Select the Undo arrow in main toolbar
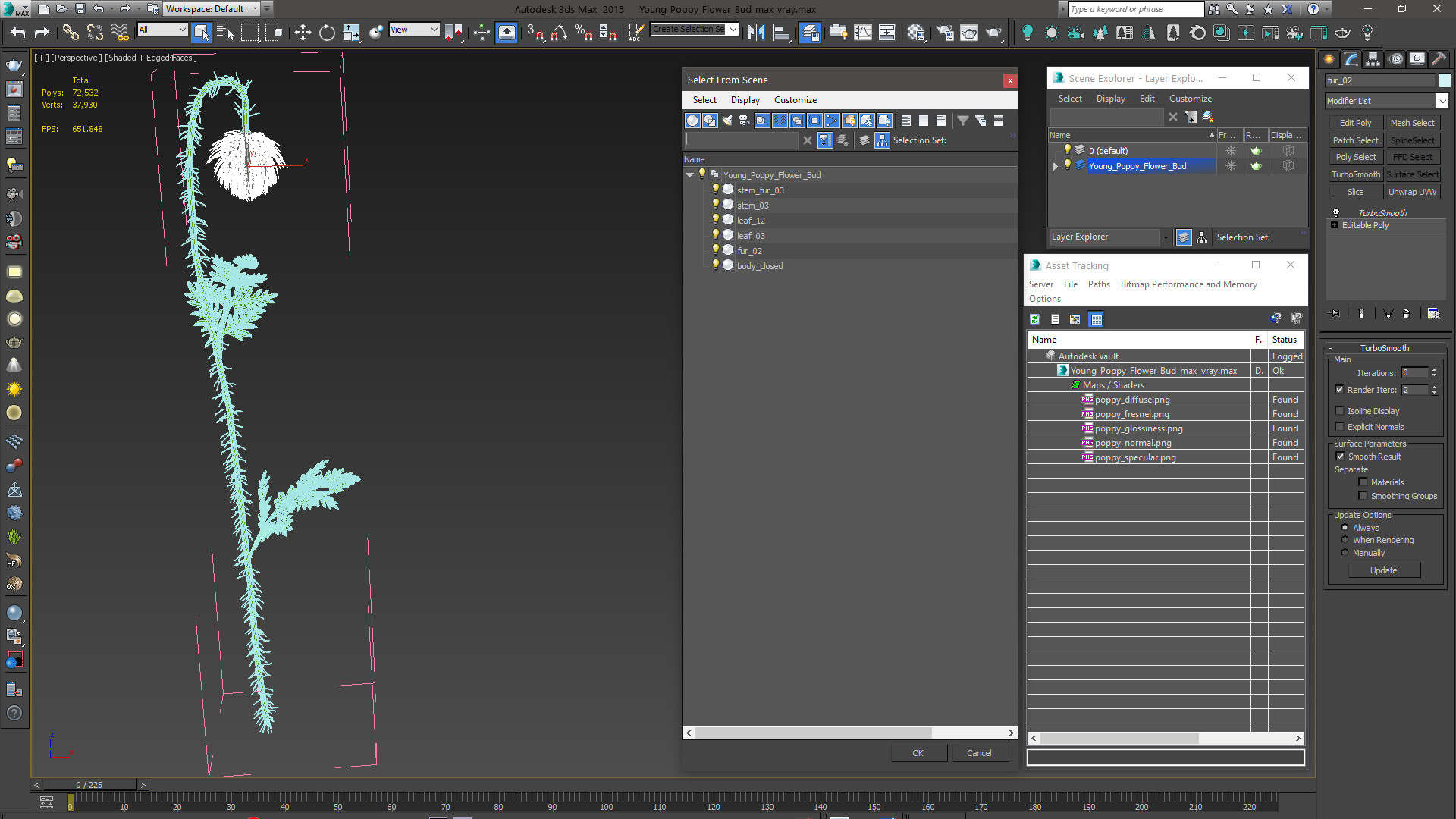Screen dimensions: 1456x819 (x=17, y=32)
